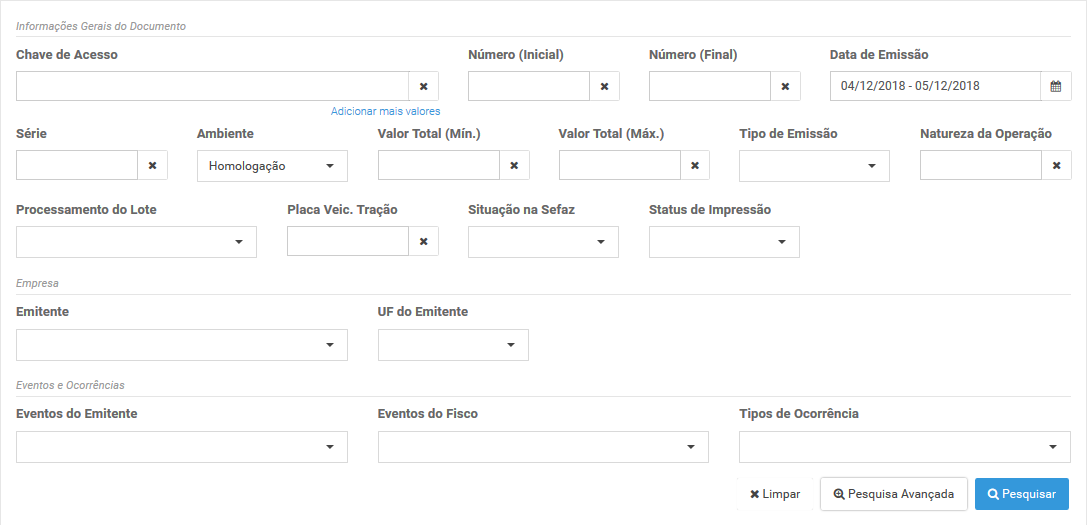
Task: Open calendar icon for Data de Emissão
Action: point(1056,86)
